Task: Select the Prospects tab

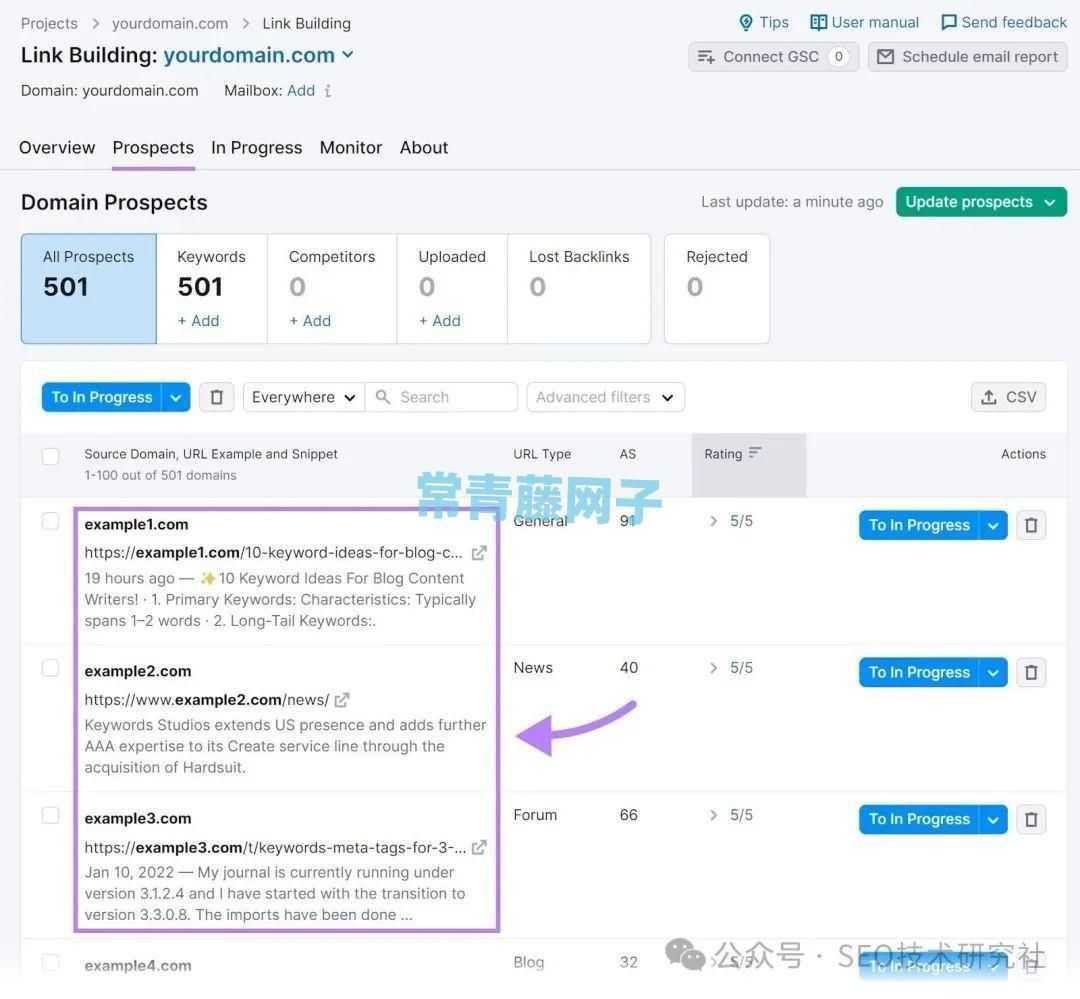Action: (153, 147)
